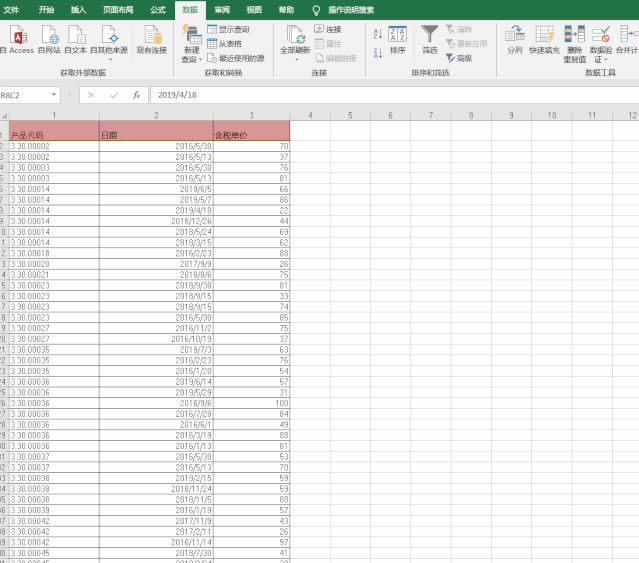Click the Refresh All (全部刷新) icon
This screenshot has width=639, height=563.
click(x=296, y=35)
